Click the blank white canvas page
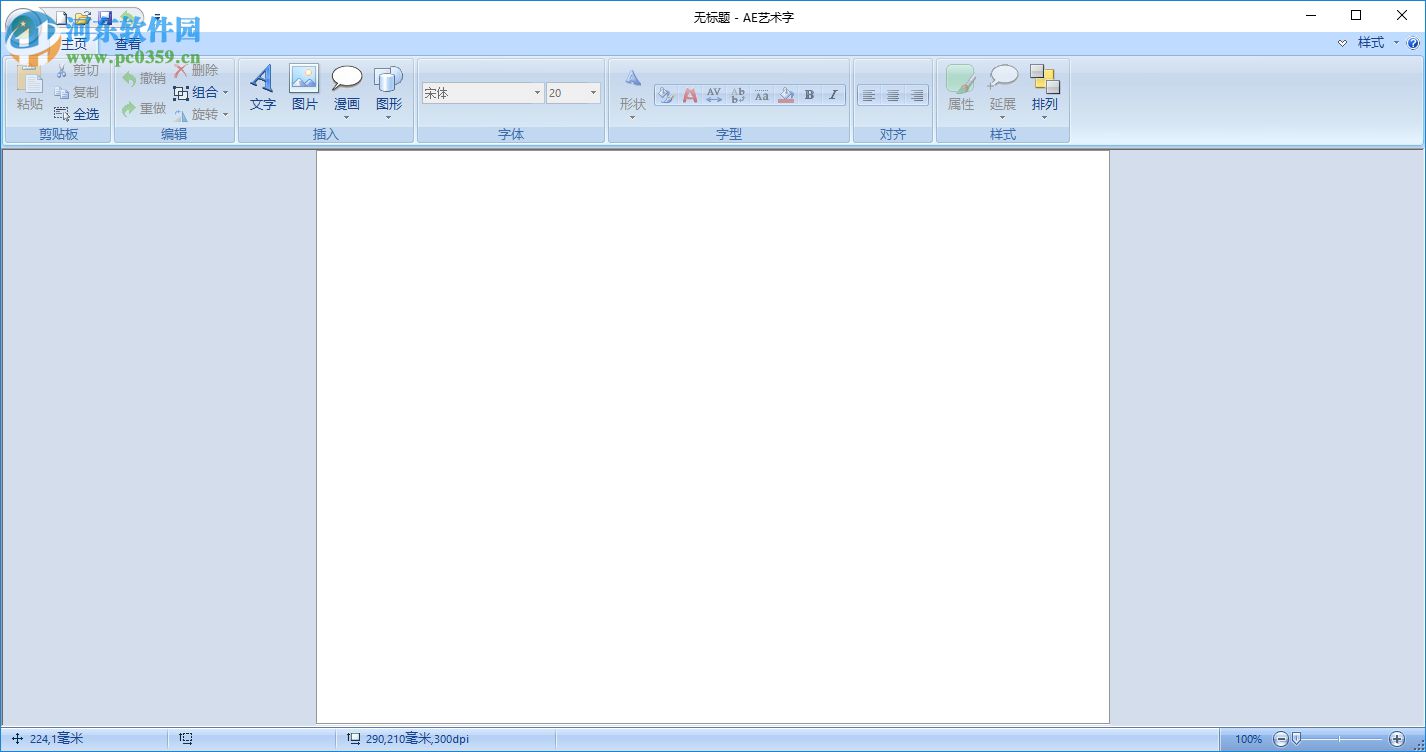Viewport: 1426px width, 752px height. pyautogui.click(x=713, y=437)
